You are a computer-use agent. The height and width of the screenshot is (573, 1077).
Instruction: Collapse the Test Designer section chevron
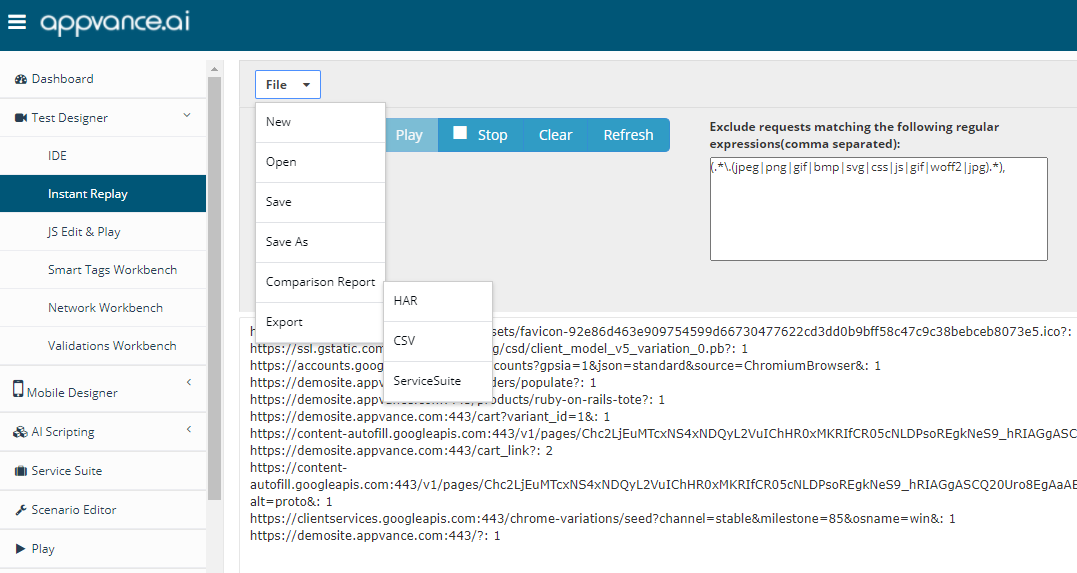(187, 115)
